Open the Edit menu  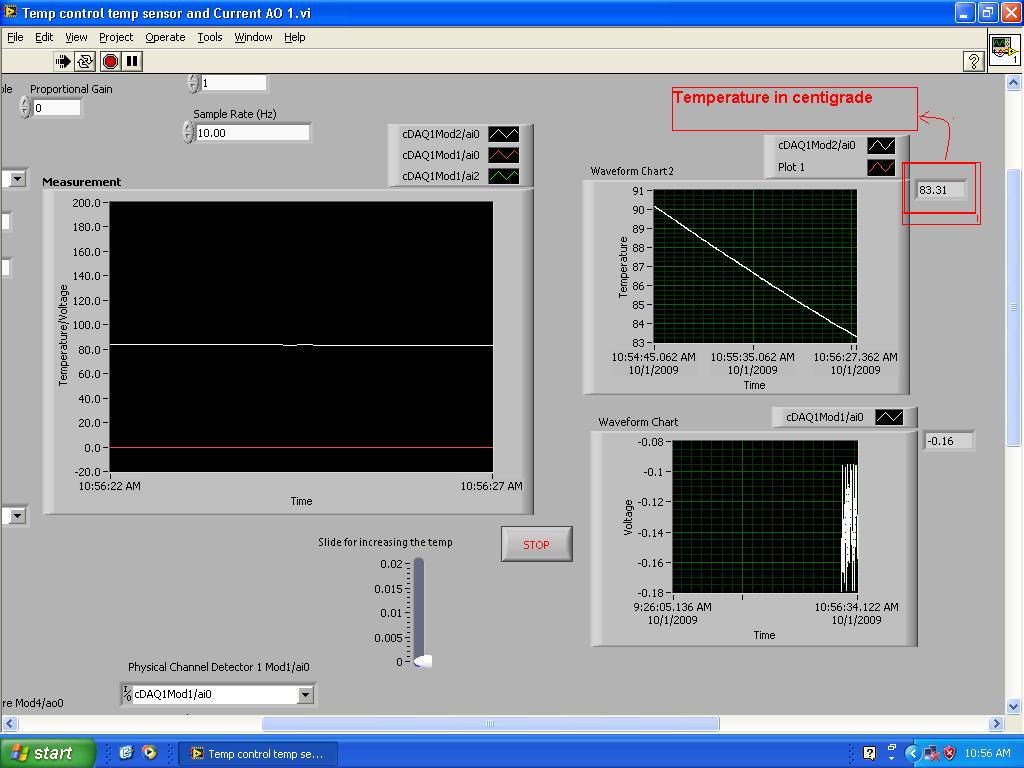pos(44,37)
